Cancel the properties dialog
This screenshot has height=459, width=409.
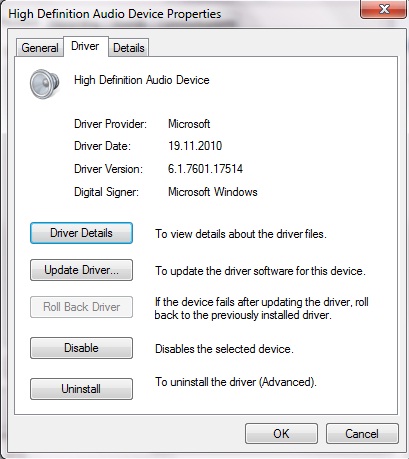(362, 434)
